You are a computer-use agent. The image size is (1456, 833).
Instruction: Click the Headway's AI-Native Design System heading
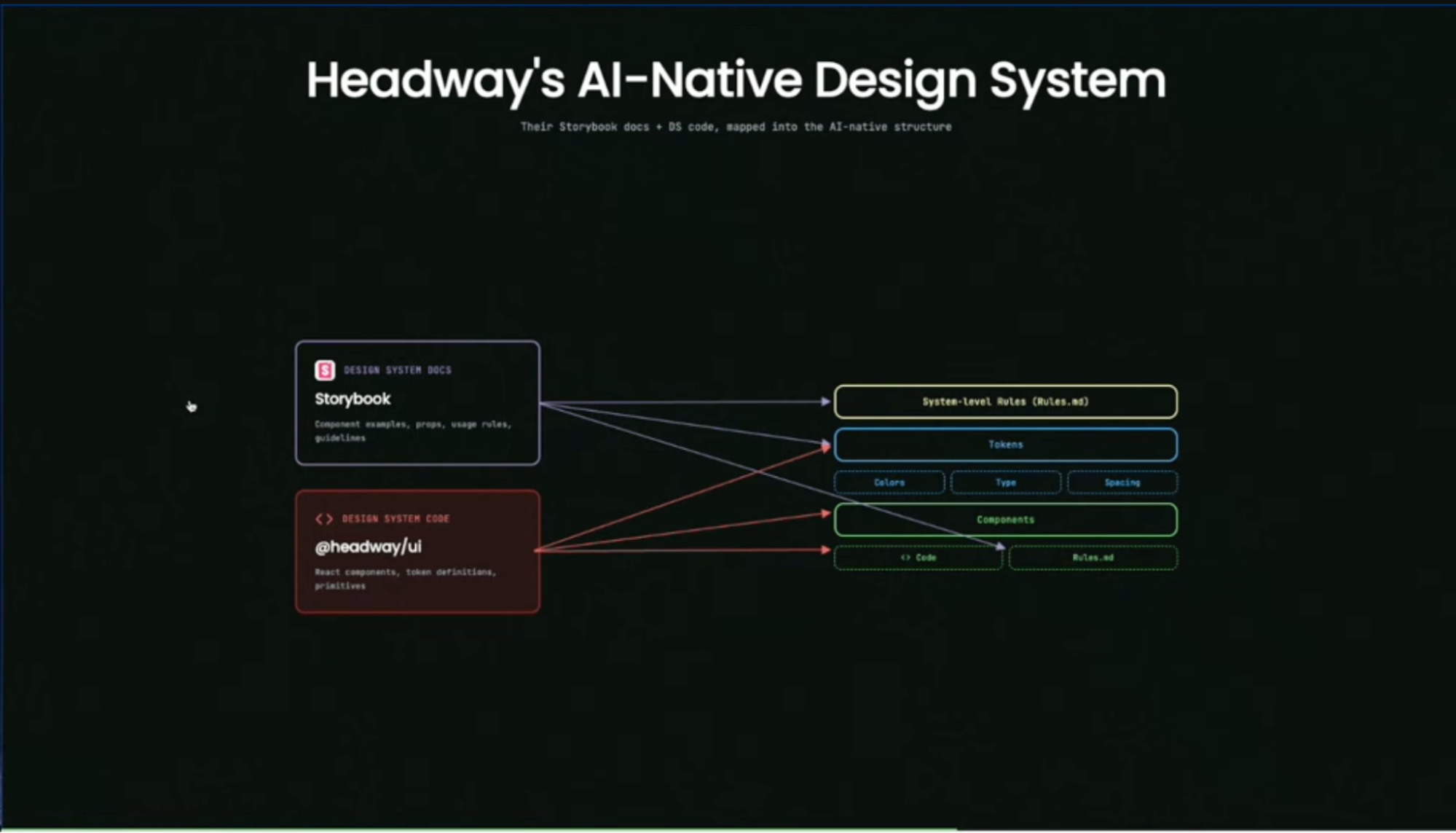click(x=736, y=80)
